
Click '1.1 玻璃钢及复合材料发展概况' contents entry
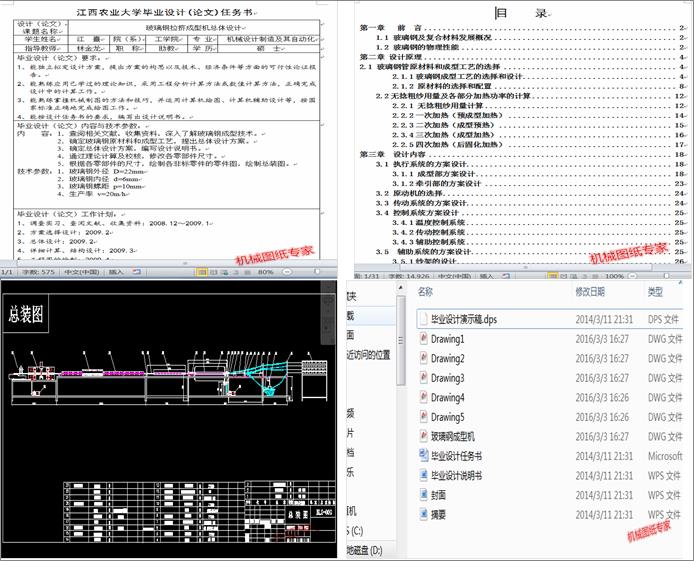pos(434,38)
